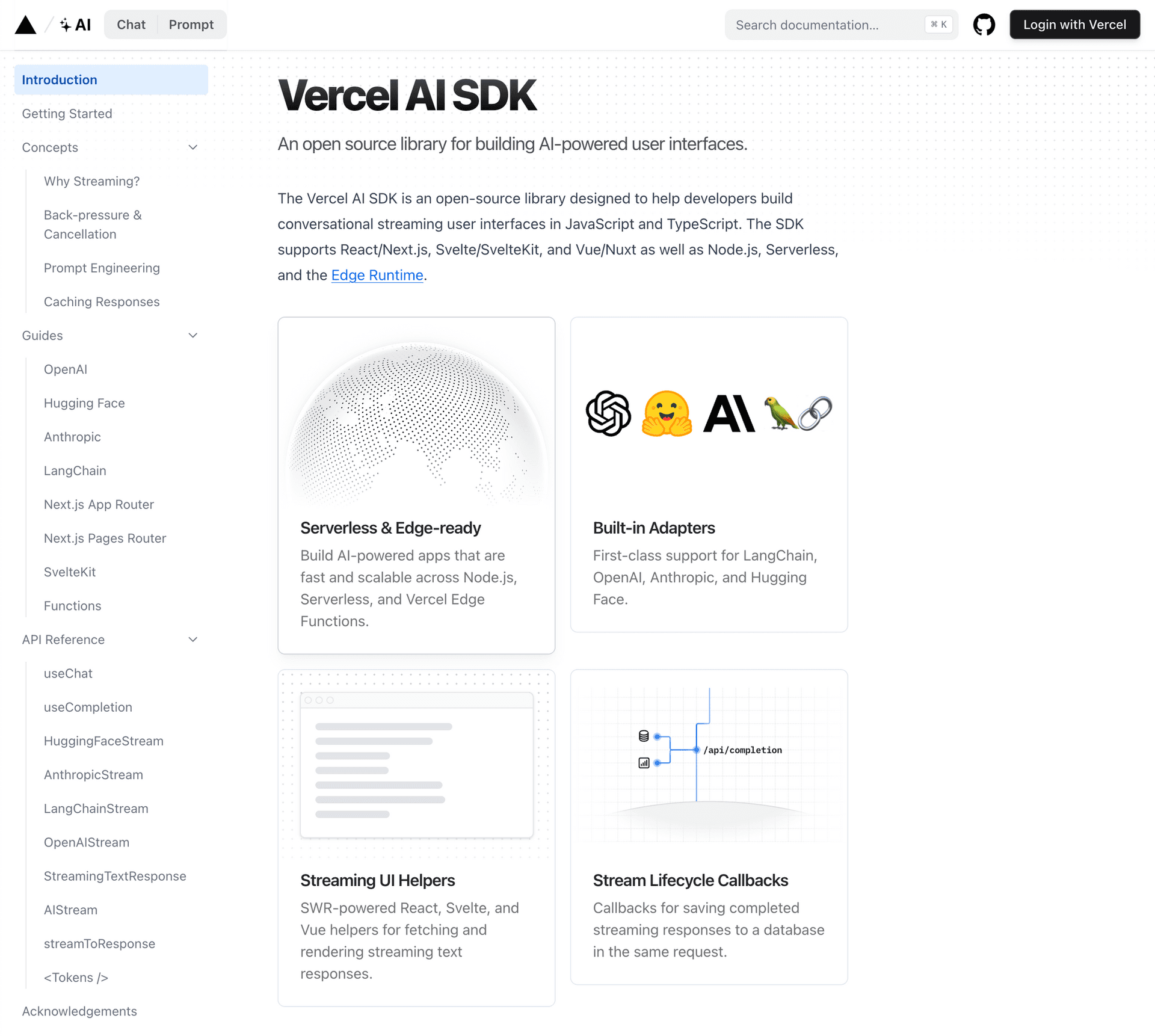Screen dimensions: 1155x1036
Task: Collapse the Concepts section chevron
Action: [x=193, y=147]
